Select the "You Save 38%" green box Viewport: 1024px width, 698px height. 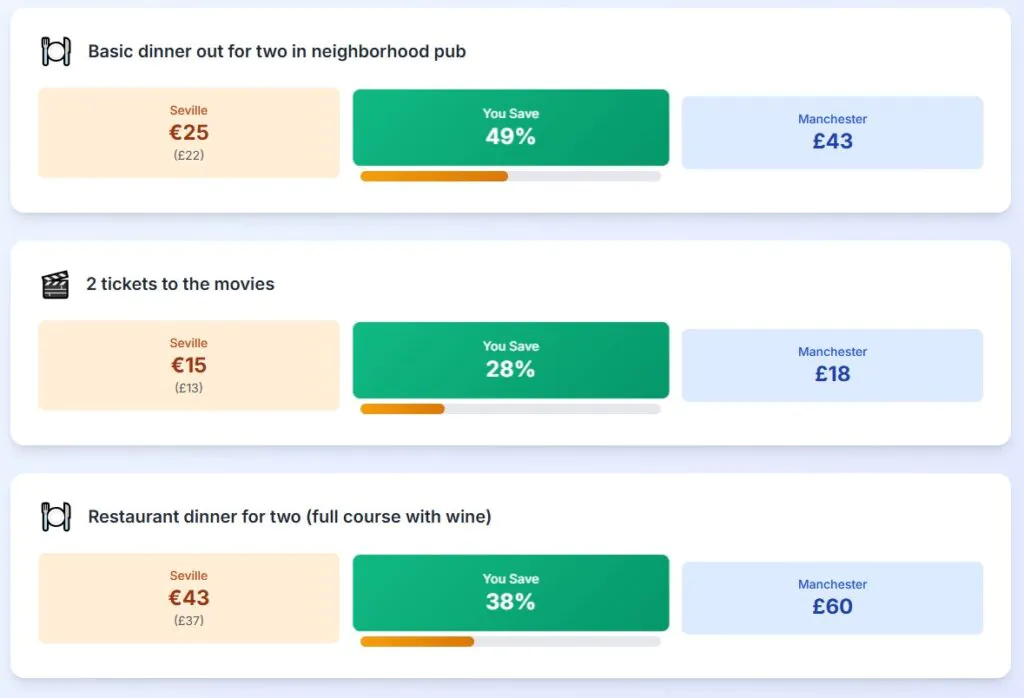510,593
